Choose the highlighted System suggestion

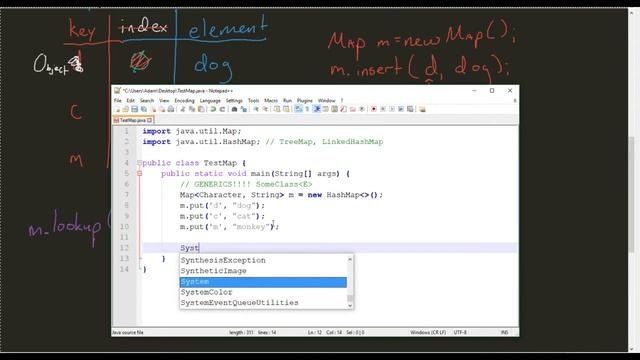coord(263,282)
